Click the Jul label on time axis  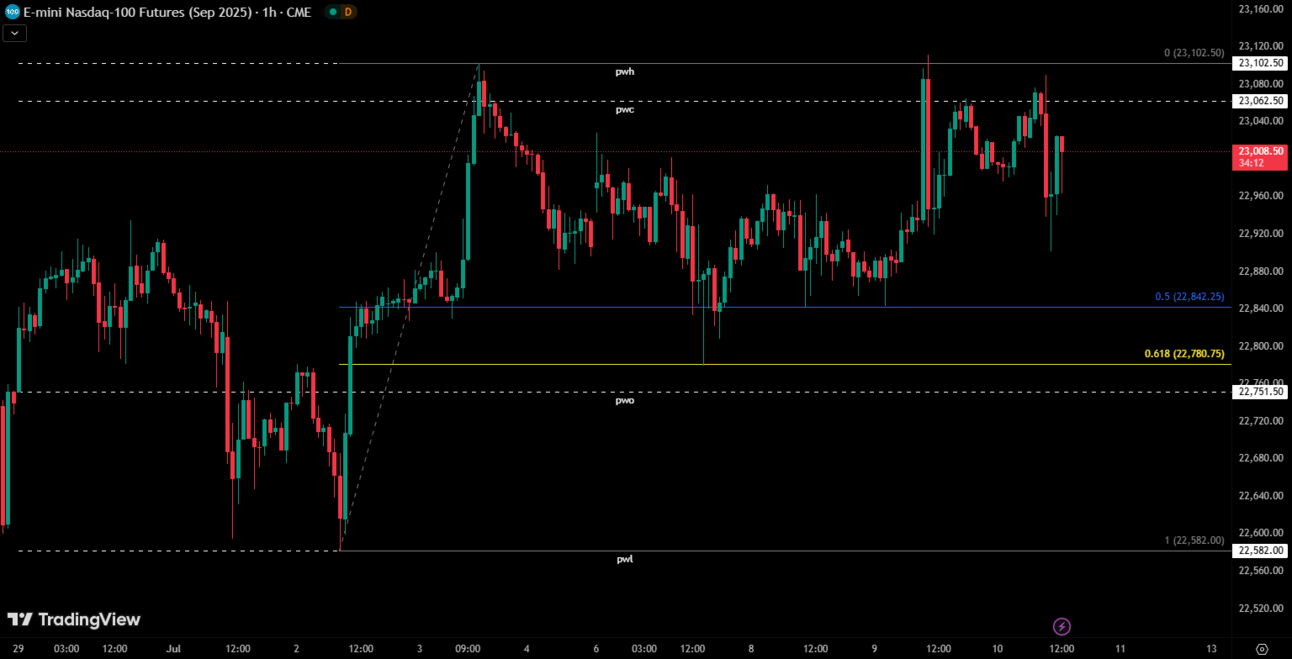173,649
